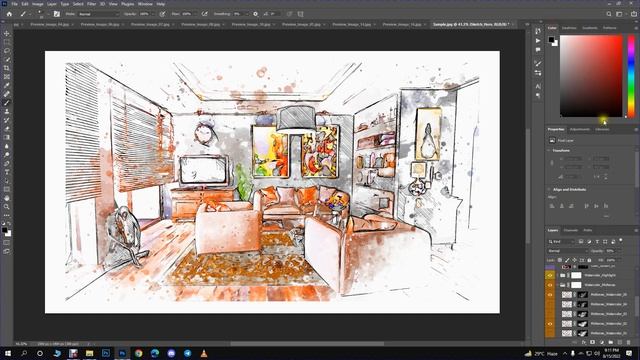Expand the Watercolor_Highlights group arrow

[558, 276]
